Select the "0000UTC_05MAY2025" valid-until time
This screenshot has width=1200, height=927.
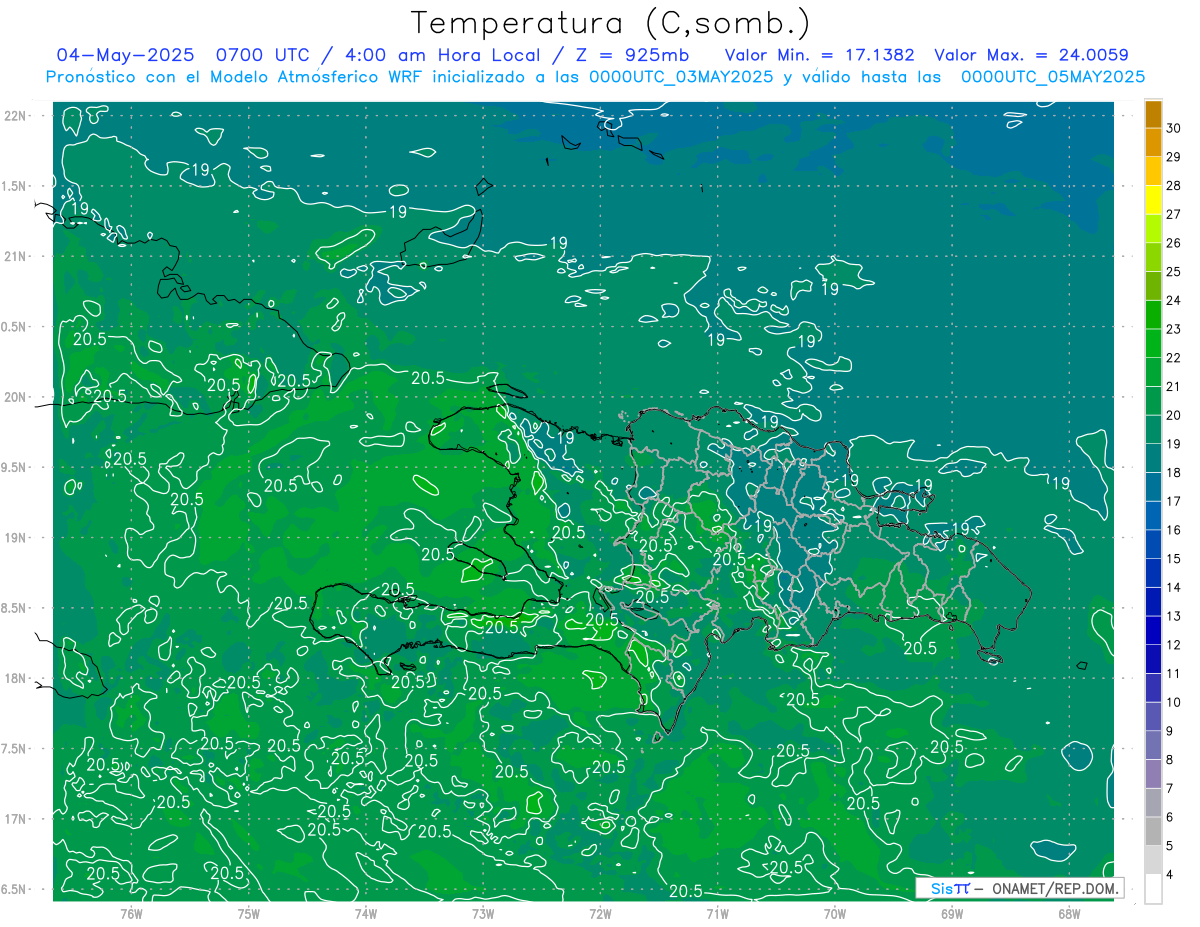click(1053, 77)
